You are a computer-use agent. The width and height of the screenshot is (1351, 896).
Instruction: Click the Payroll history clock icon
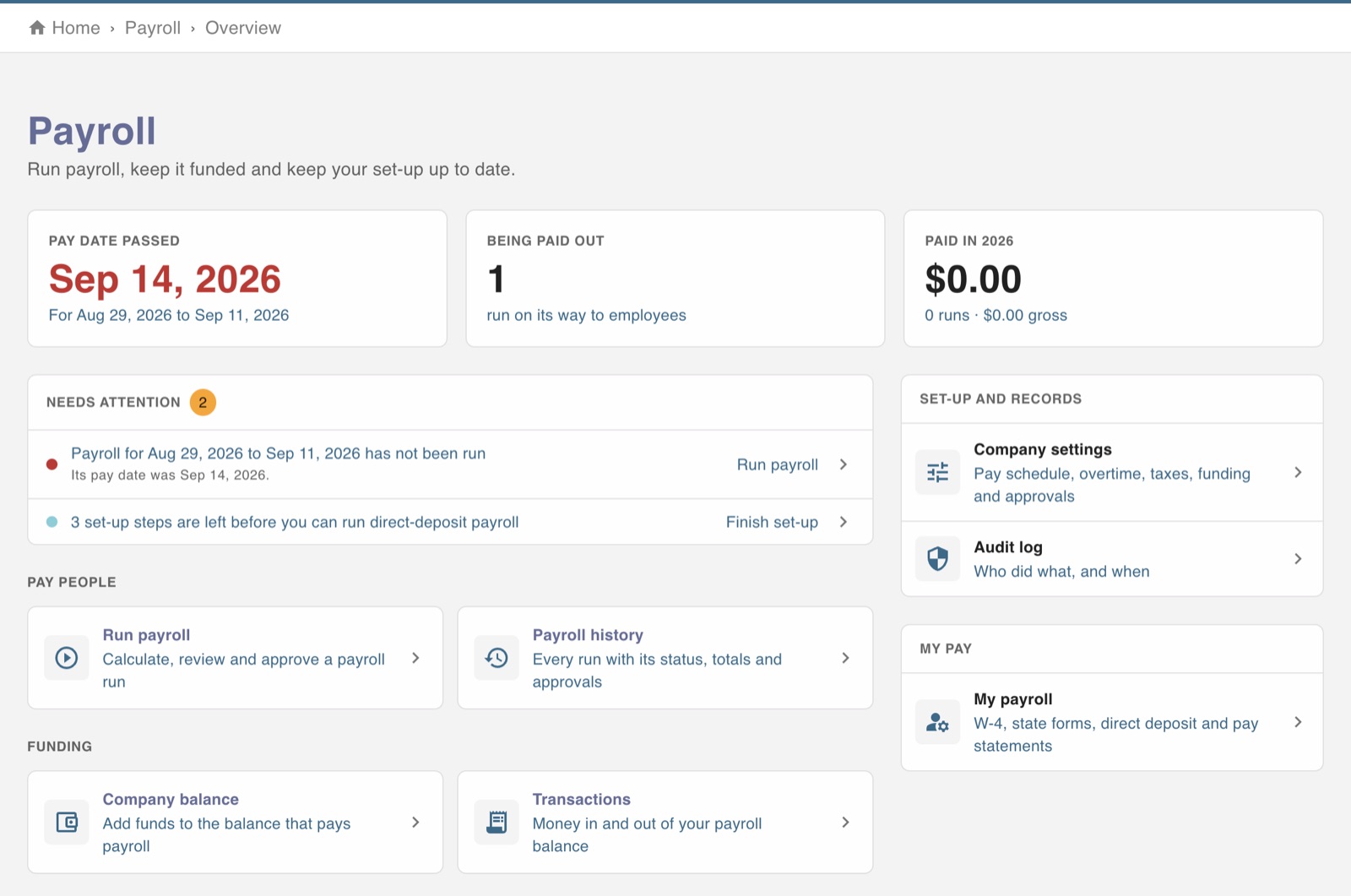(x=496, y=658)
